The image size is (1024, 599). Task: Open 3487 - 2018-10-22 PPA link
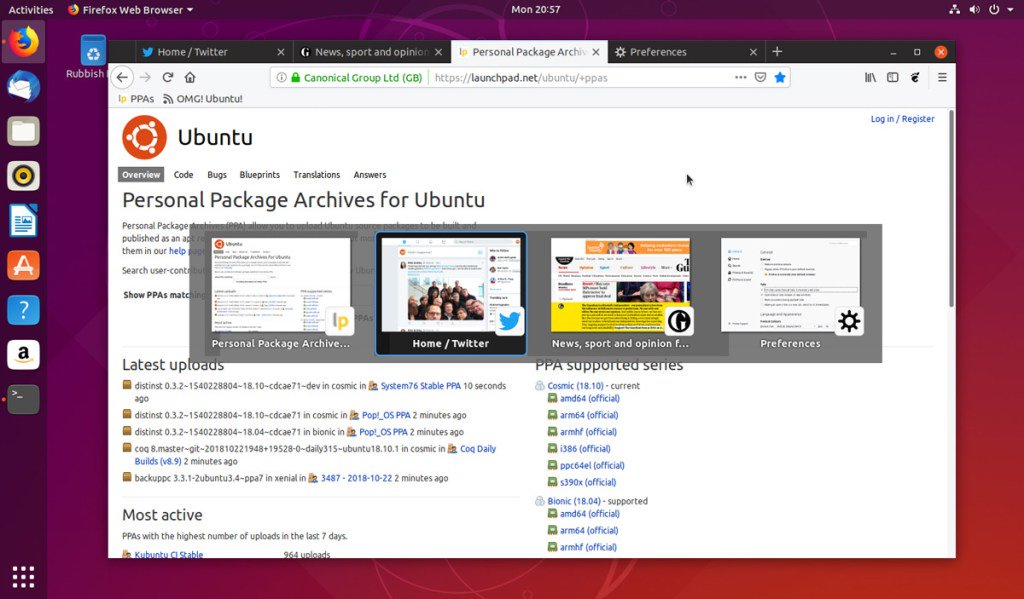pyautogui.click(x=356, y=478)
